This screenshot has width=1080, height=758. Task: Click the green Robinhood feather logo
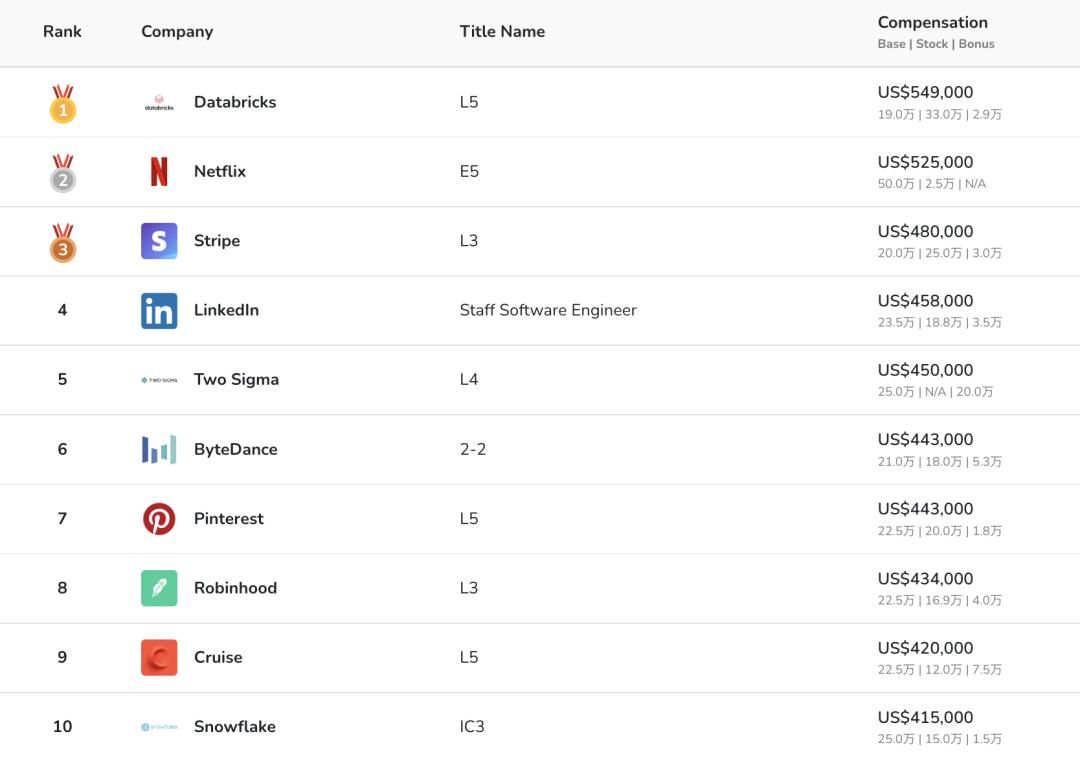point(159,588)
